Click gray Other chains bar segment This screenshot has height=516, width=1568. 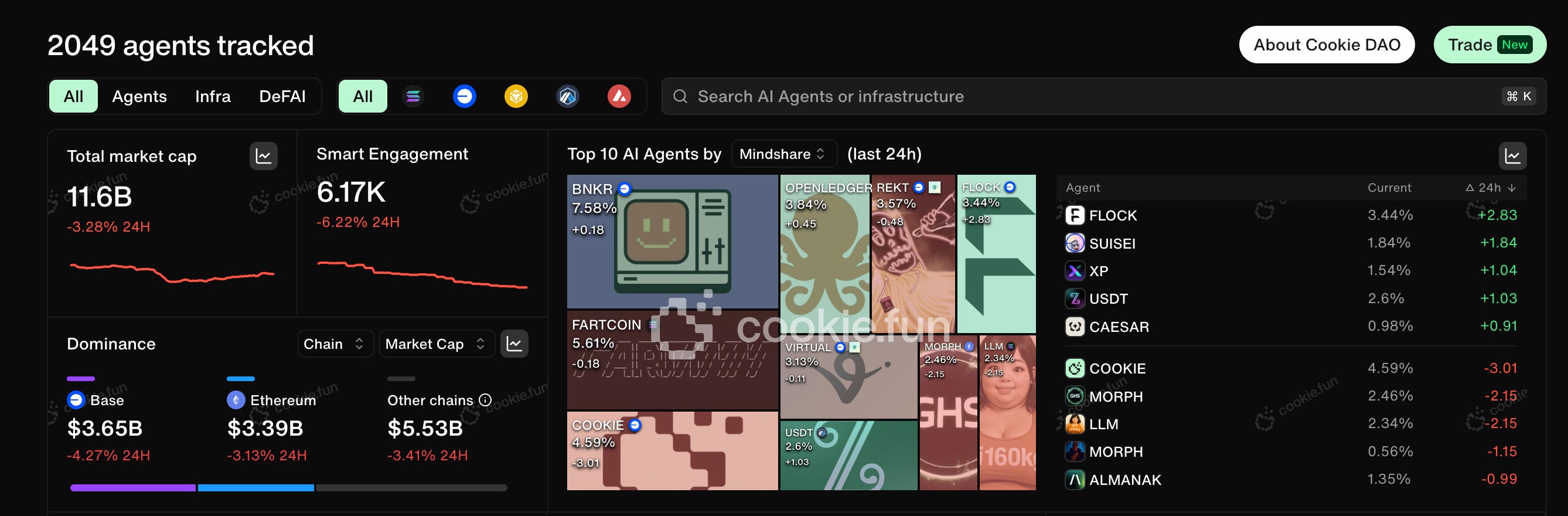pos(411,488)
